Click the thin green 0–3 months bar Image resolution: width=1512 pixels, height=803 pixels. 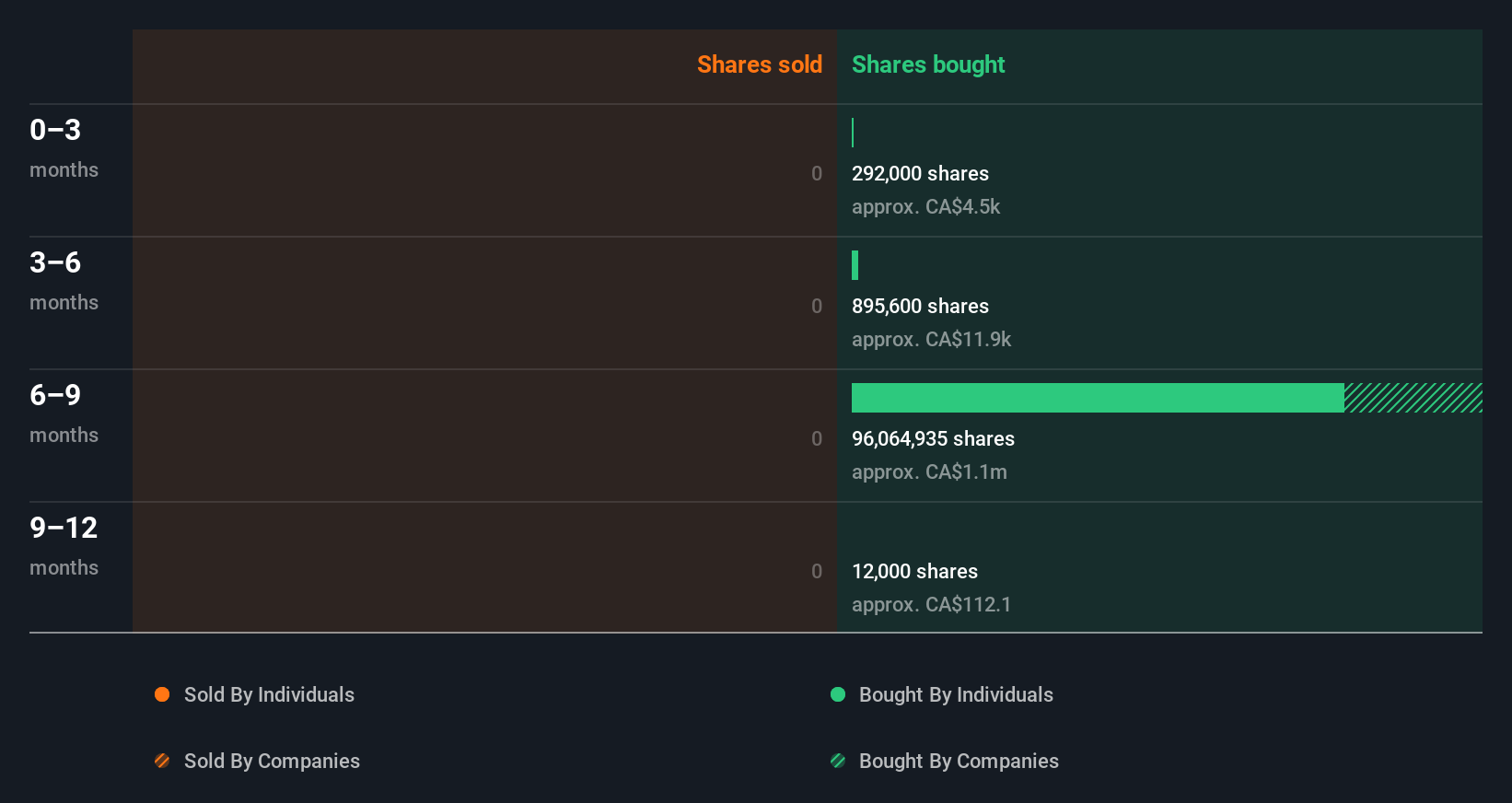(853, 133)
